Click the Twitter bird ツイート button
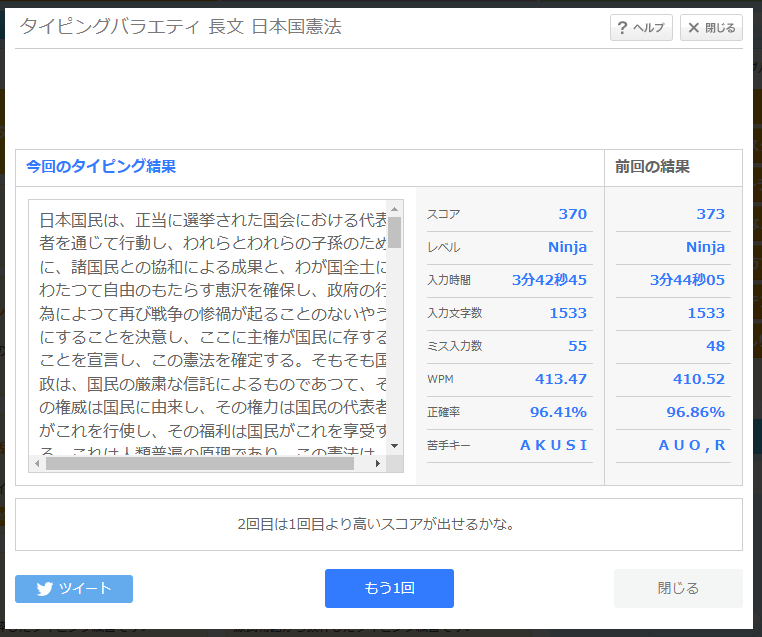The image size is (762, 637). [x=74, y=589]
